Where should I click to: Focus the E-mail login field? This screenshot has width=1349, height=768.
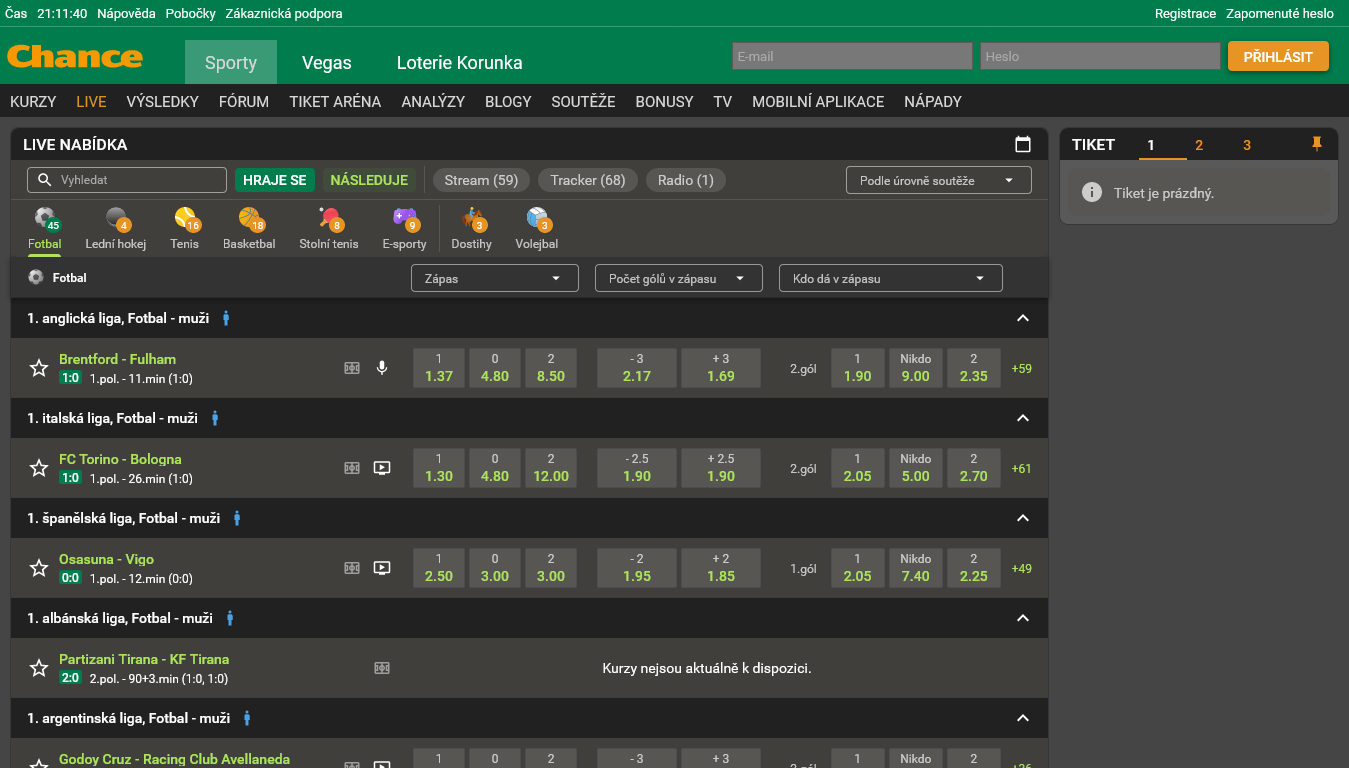852,56
